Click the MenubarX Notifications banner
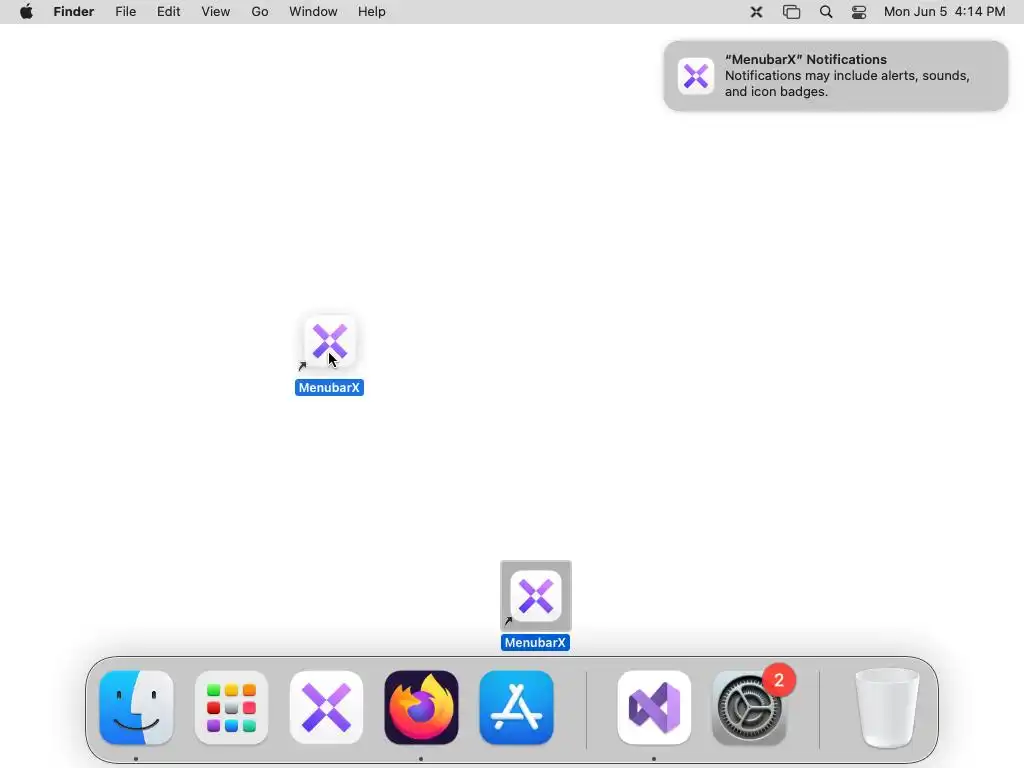Viewport: 1024px width, 768px height. pos(836,76)
